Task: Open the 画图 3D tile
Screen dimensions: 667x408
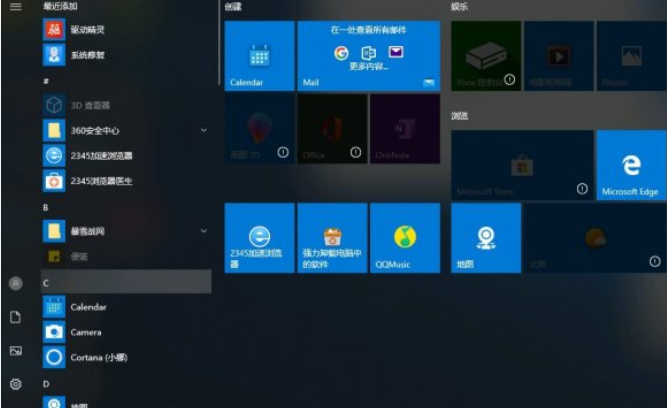Action: (259, 128)
